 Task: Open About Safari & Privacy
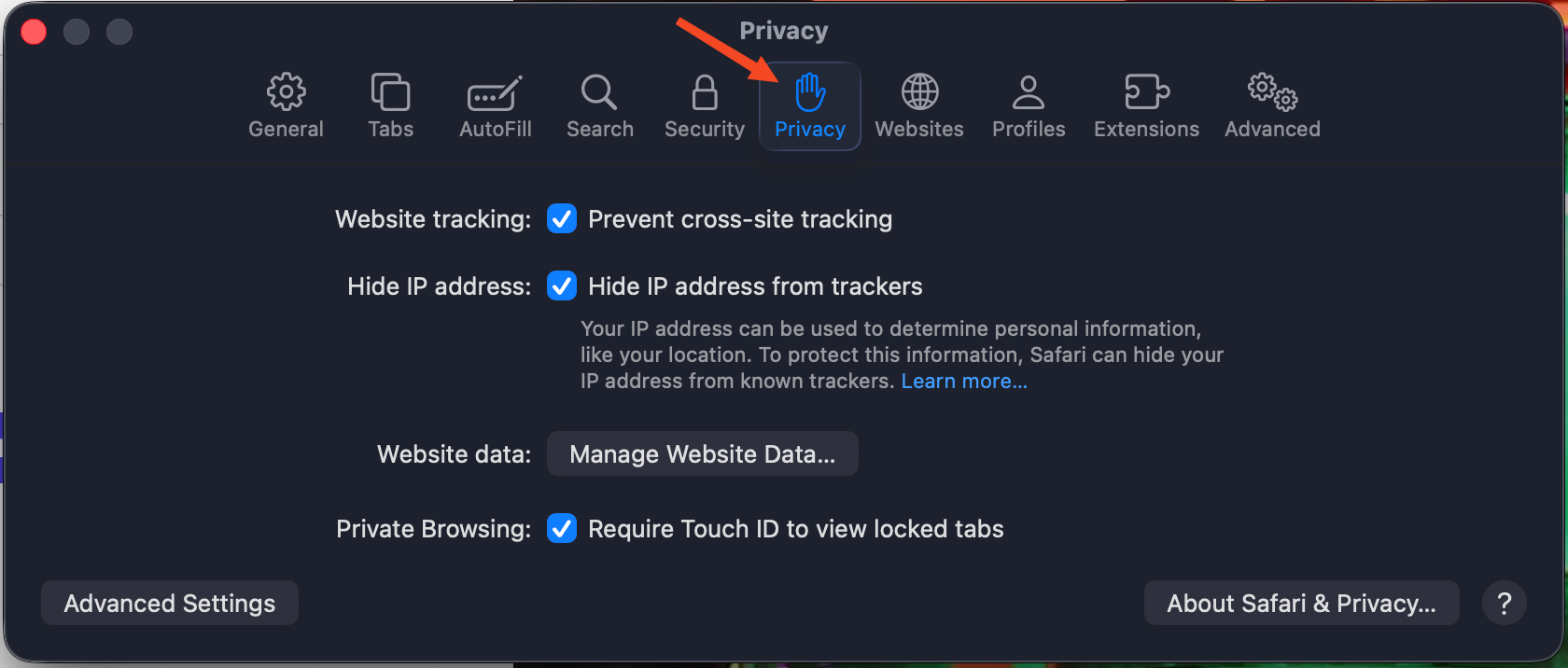1301,604
